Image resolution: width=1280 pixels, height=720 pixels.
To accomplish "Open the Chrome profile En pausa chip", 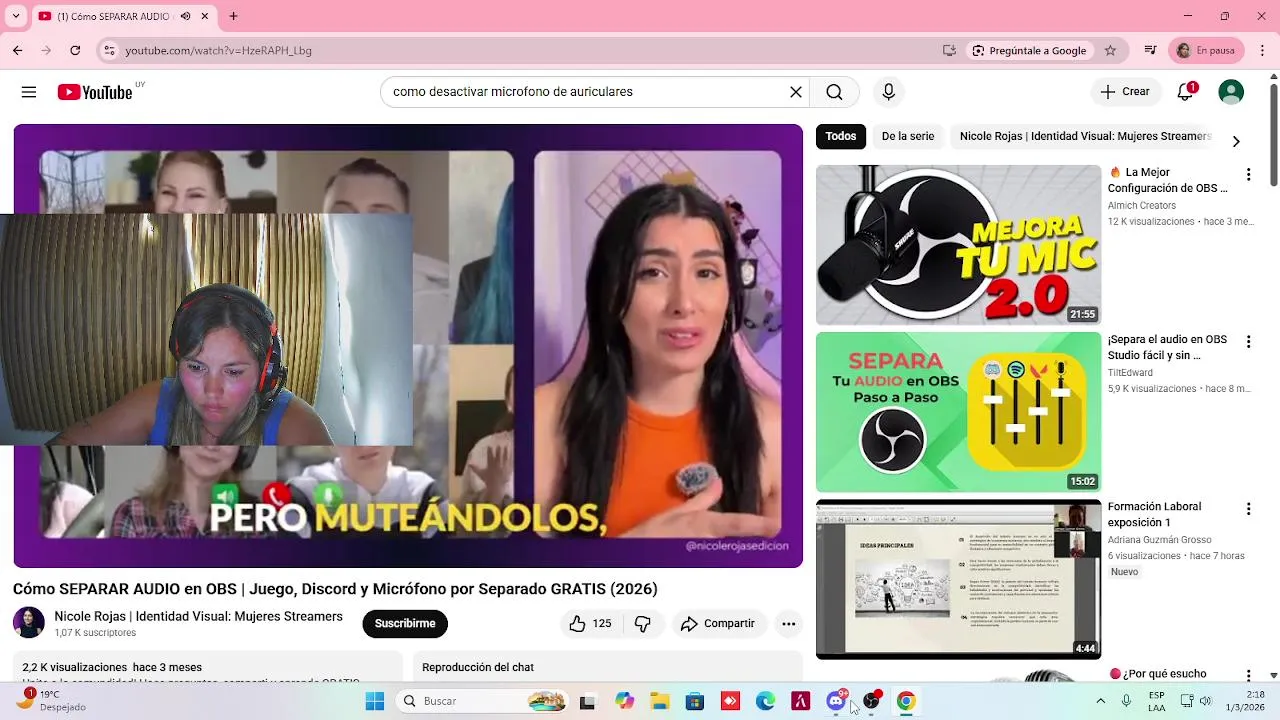I will (x=1206, y=50).
